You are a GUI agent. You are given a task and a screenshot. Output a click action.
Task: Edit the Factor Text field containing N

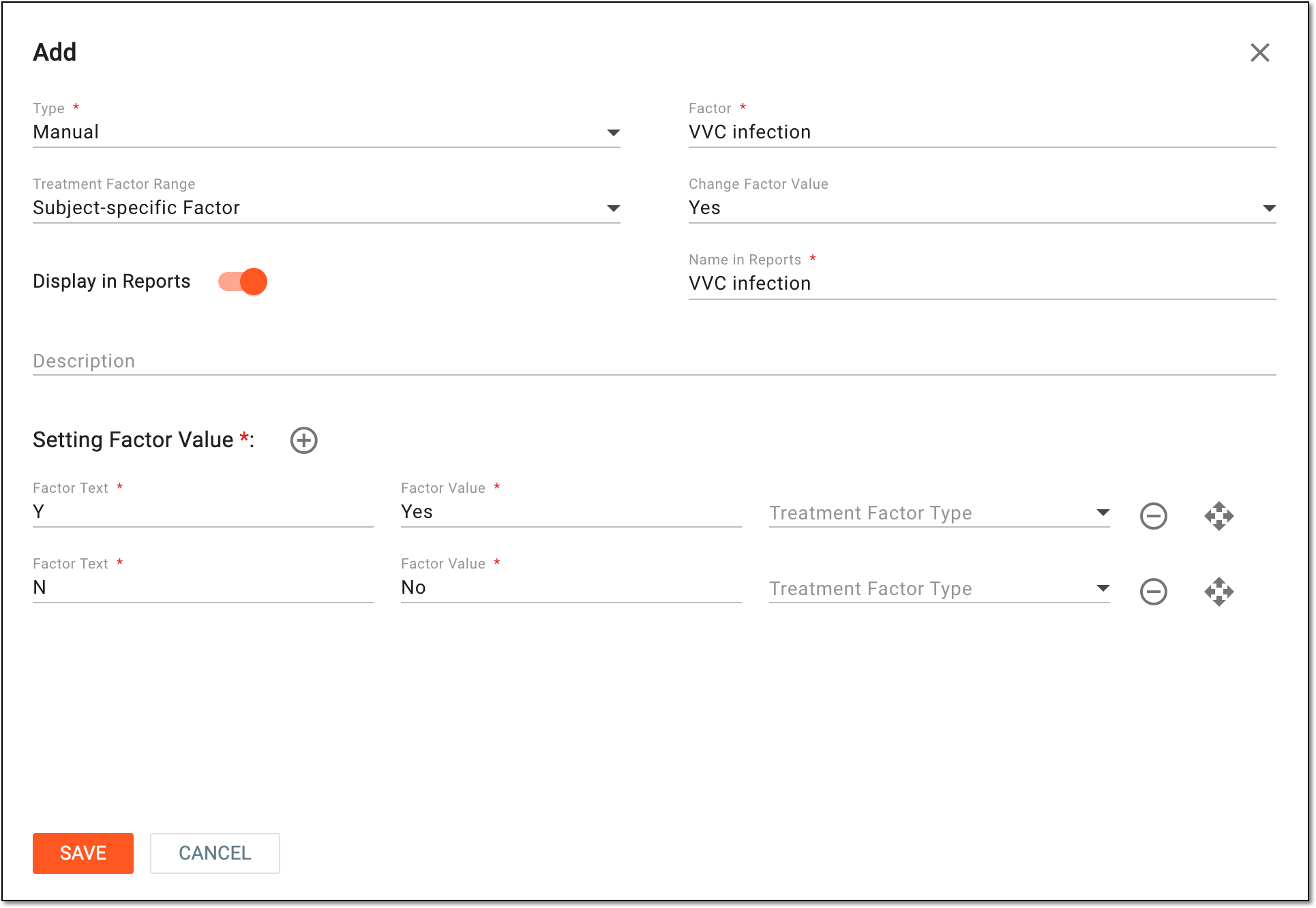(203, 588)
